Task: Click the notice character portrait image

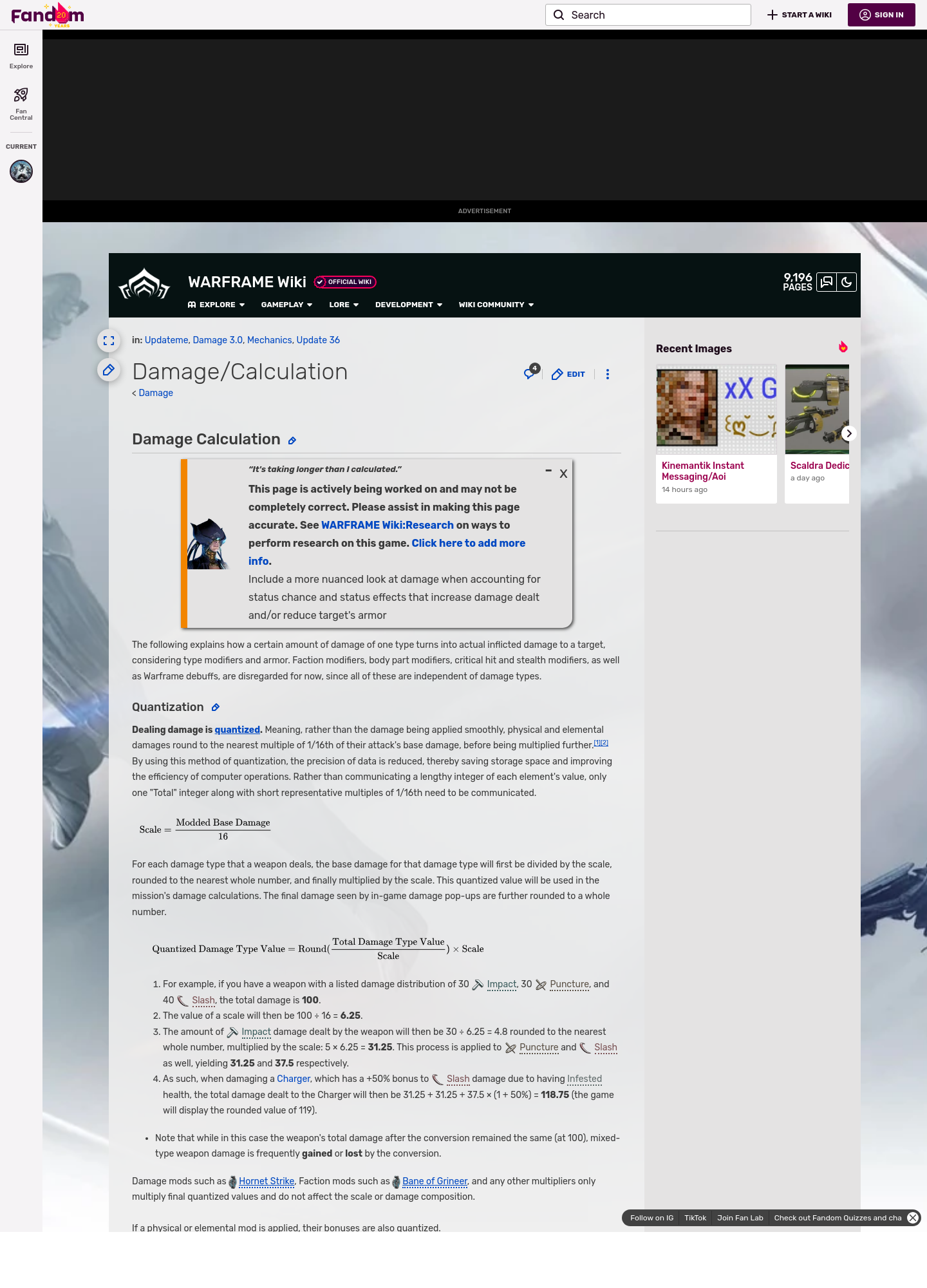Action: point(210,544)
